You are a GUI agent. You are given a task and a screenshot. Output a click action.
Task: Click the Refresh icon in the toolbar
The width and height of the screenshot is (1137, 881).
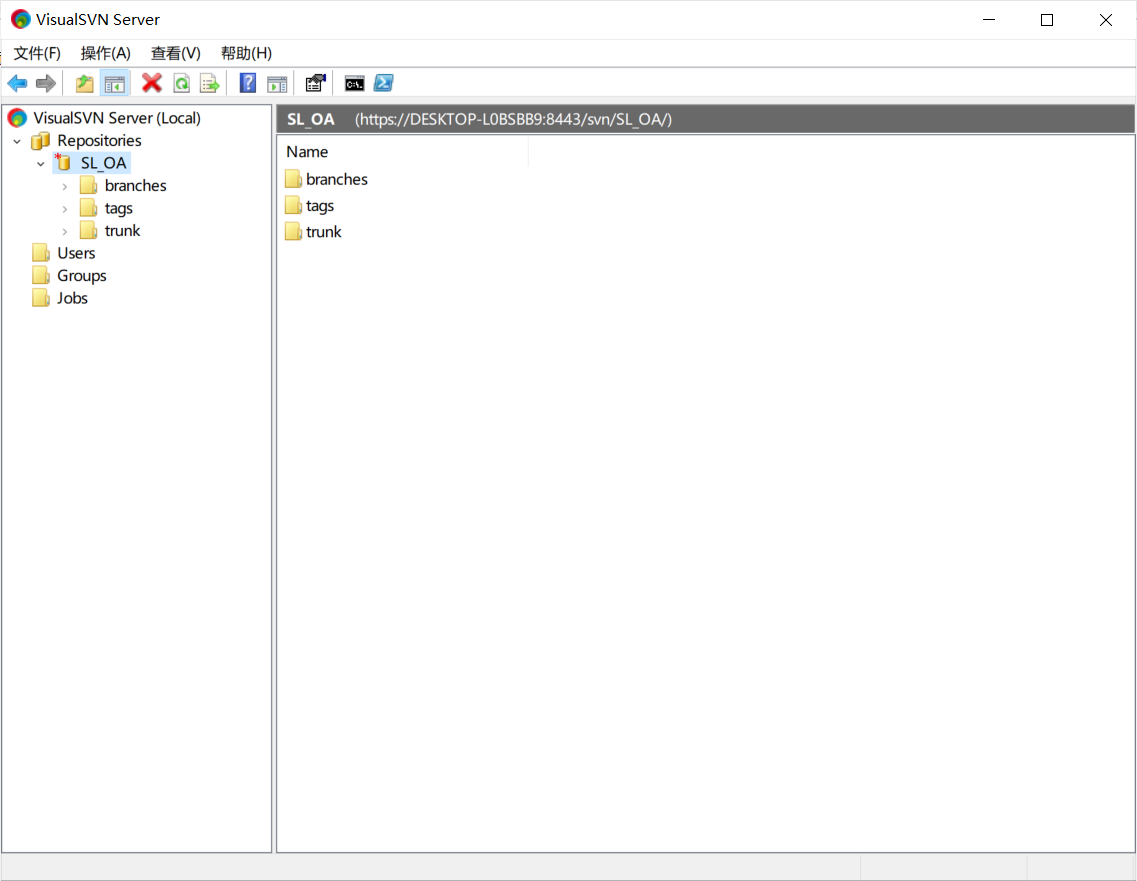coord(181,83)
